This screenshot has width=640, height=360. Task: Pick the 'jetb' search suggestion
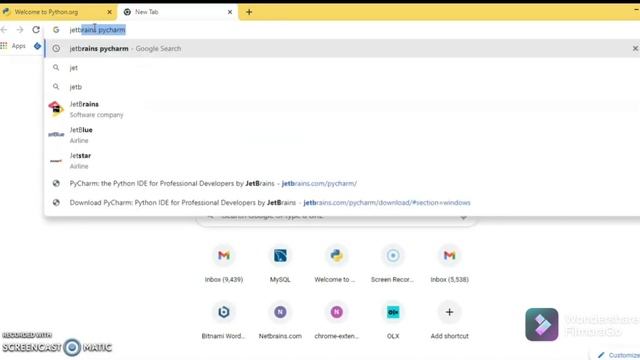pyautogui.click(x=343, y=87)
